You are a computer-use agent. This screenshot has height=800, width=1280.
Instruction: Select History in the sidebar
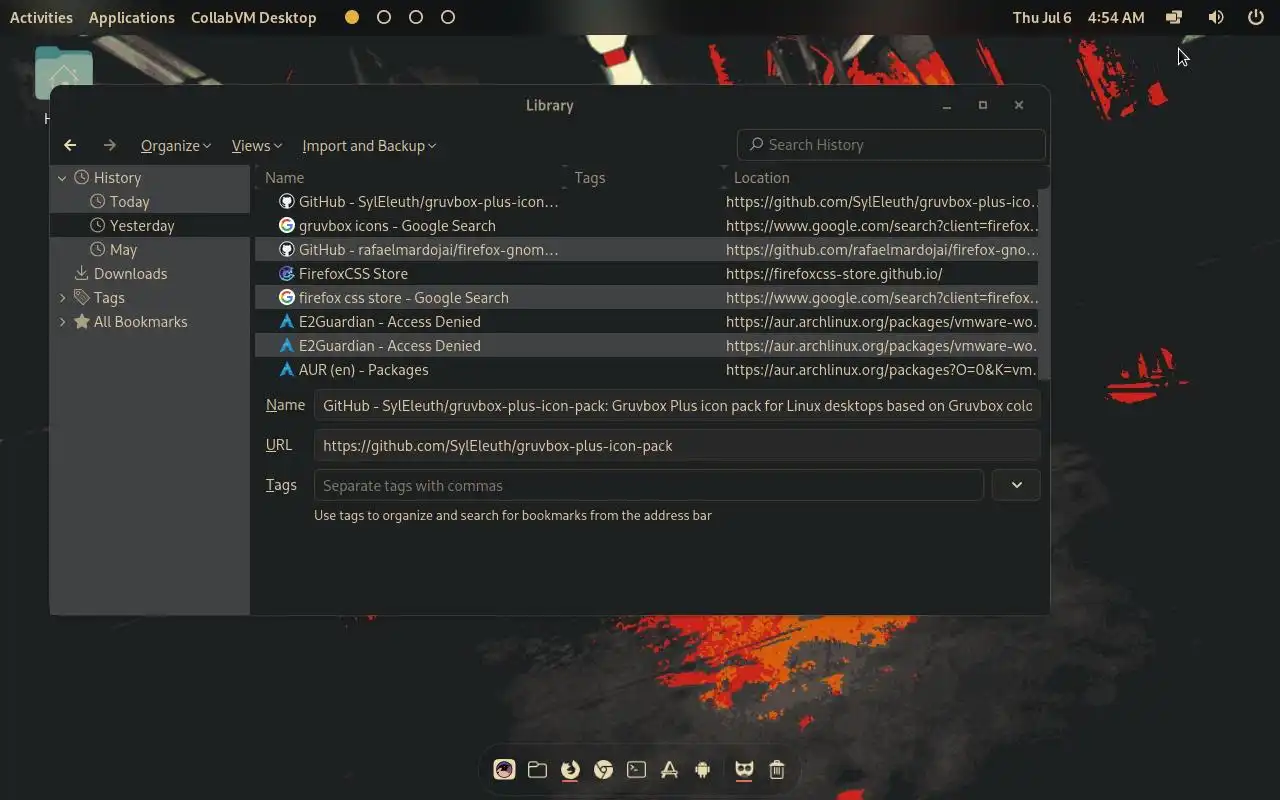(x=150, y=177)
